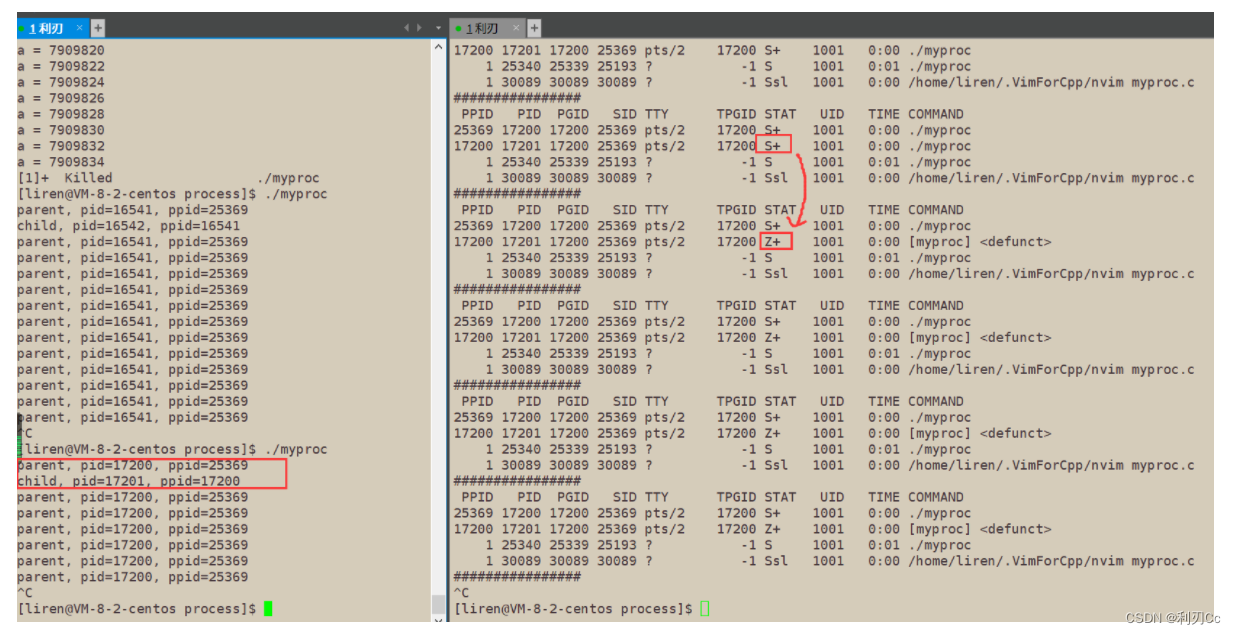This screenshot has height=634, width=1236.
Task: Select the line "a = 7909824"
Action: click(x=61, y=82)
